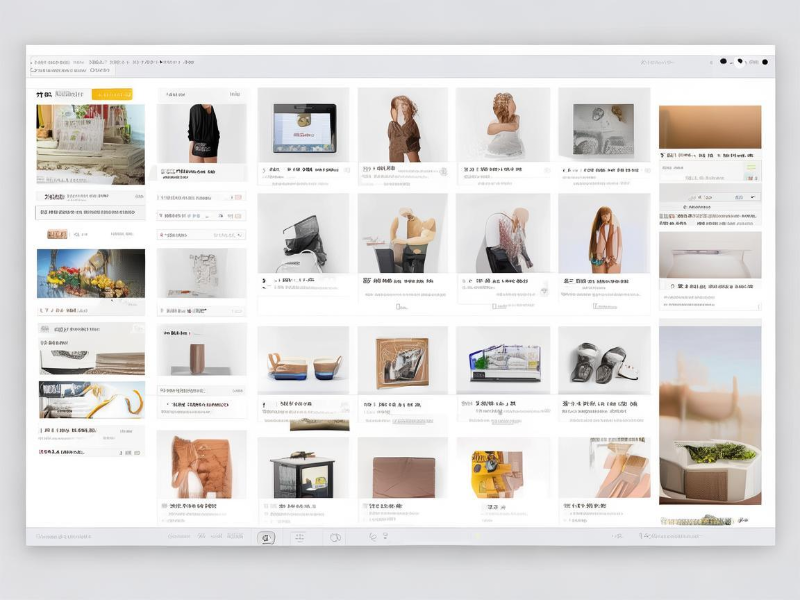Click the highlighted icon in the bottom toolbar
The width and height of the screenshot is (800, 600).
click(267, 537)
